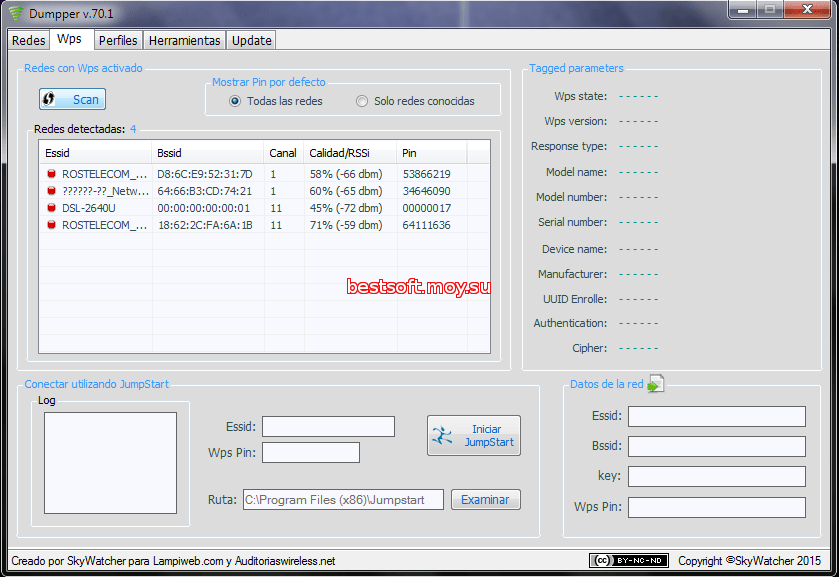Viewport: 839px width, 577px height.
Task: Click signal value 45% (-72 dbm)
Action: pyautogui.click(x=346, y=208)
